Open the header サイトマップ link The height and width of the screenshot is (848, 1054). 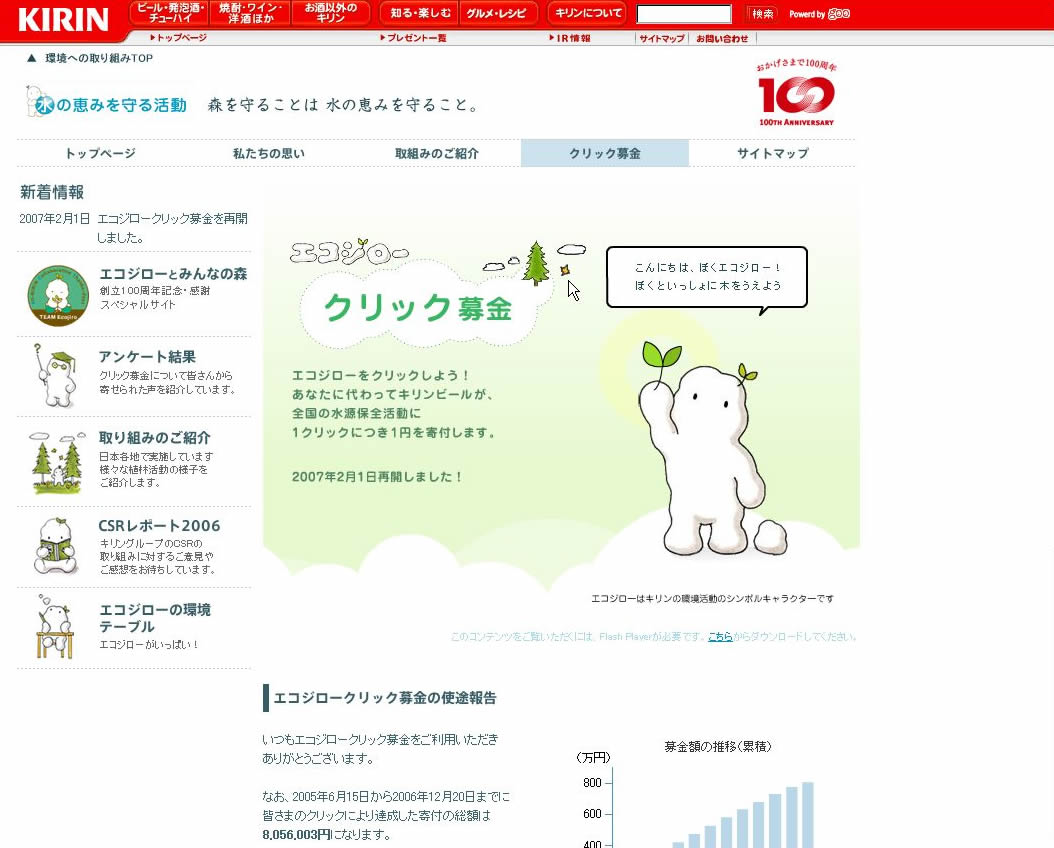coord(661,38)
